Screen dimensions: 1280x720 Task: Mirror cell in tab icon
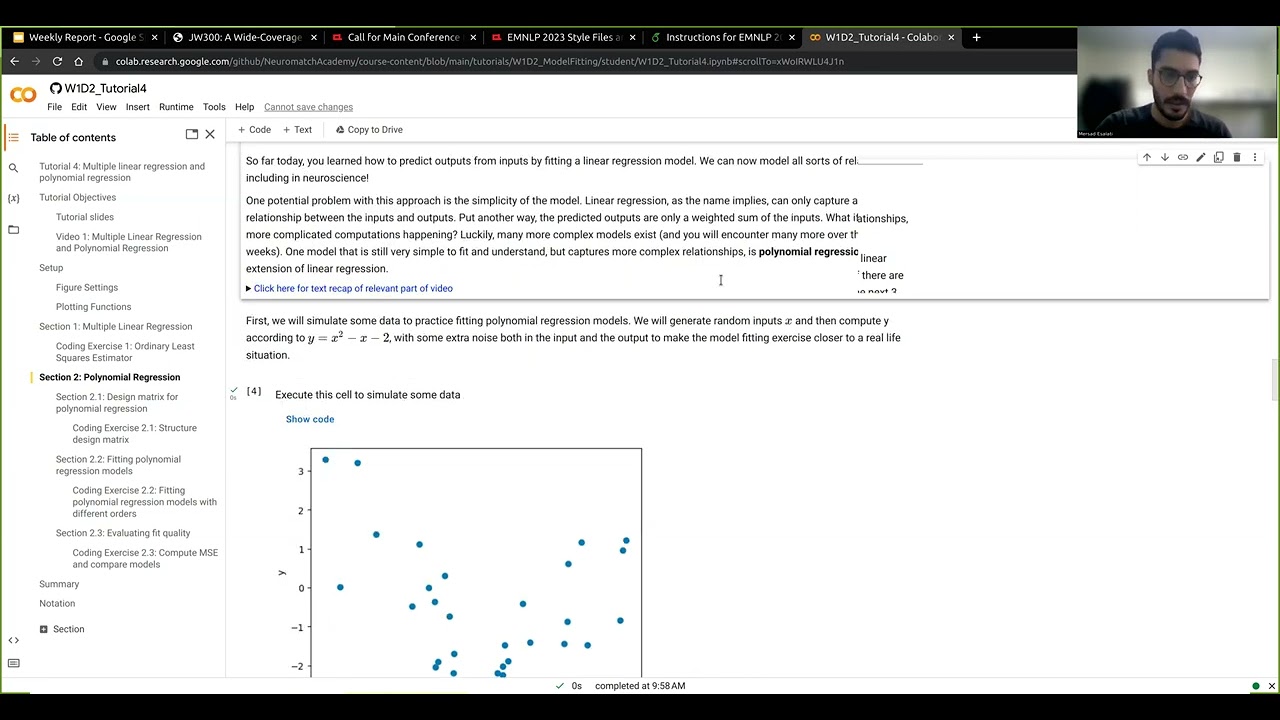pyautogui.click(x=1219, y=157)
